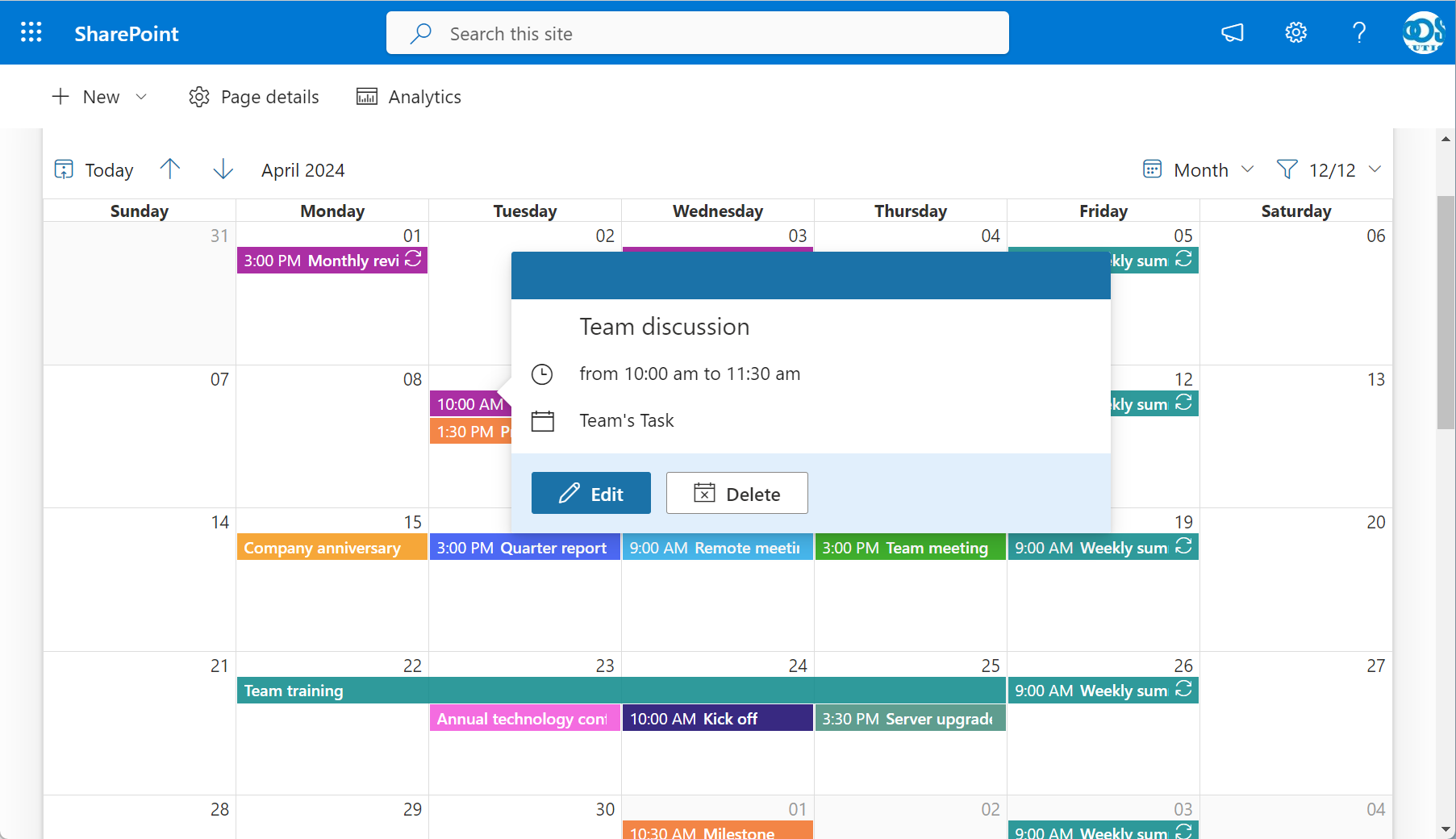Open the 10:00 AM event on April 9

[x=471, y=403]
